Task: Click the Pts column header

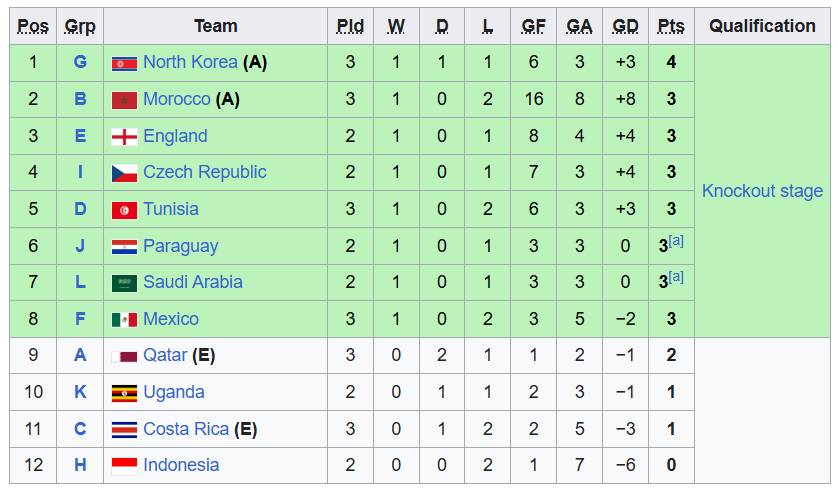Action: (x=671, y=27)
